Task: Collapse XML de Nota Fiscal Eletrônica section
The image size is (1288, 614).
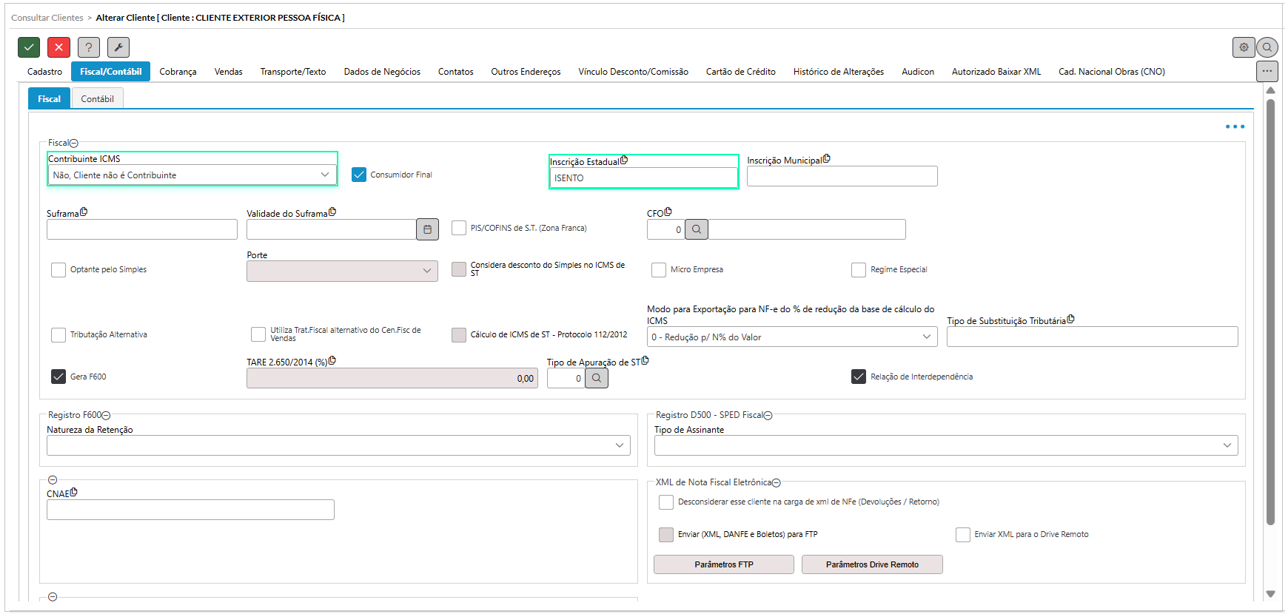Action: (777, 482)
